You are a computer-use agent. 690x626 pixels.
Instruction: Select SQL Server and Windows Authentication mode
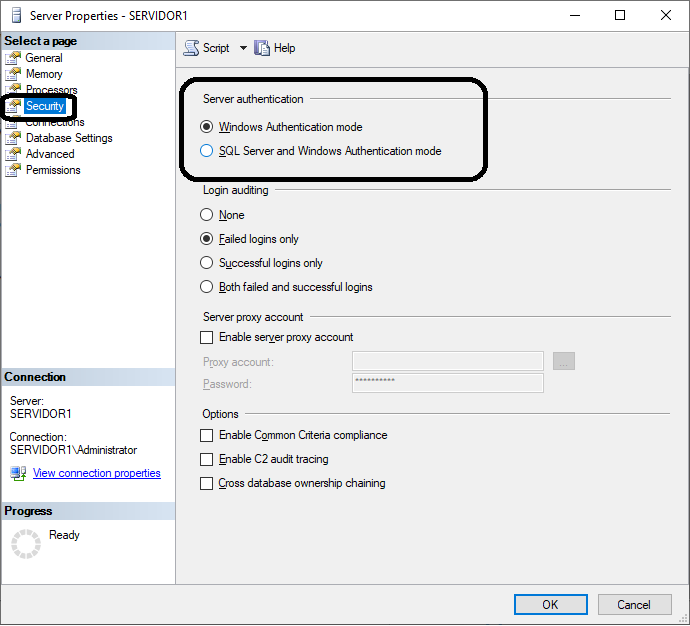pyautogui.click(x=207, y=151)
